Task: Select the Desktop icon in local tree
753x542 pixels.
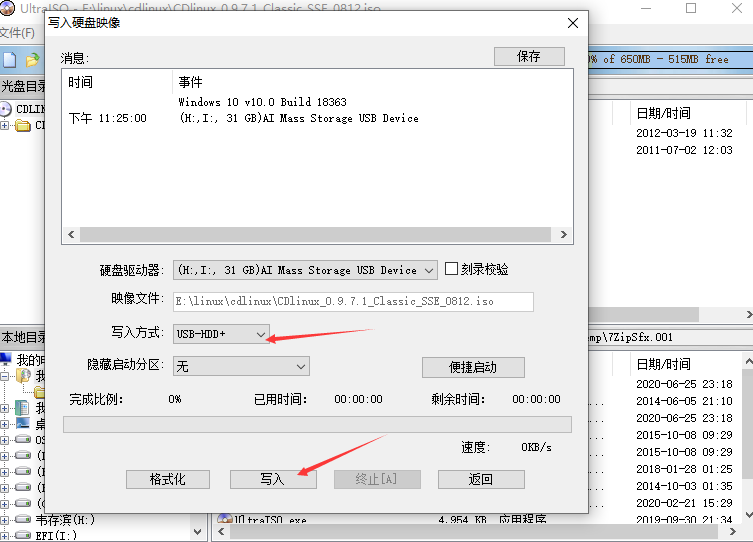Action: click(23, 424)
